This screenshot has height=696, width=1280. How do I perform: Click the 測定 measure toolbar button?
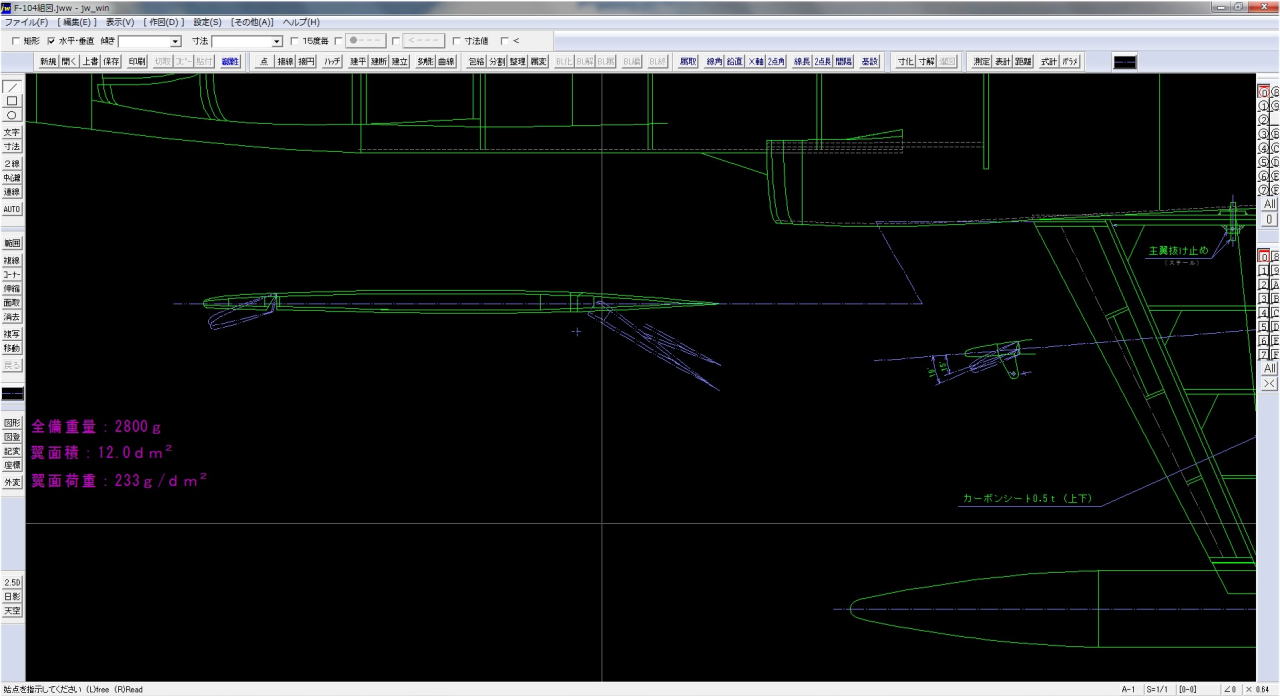click(981, 61)
